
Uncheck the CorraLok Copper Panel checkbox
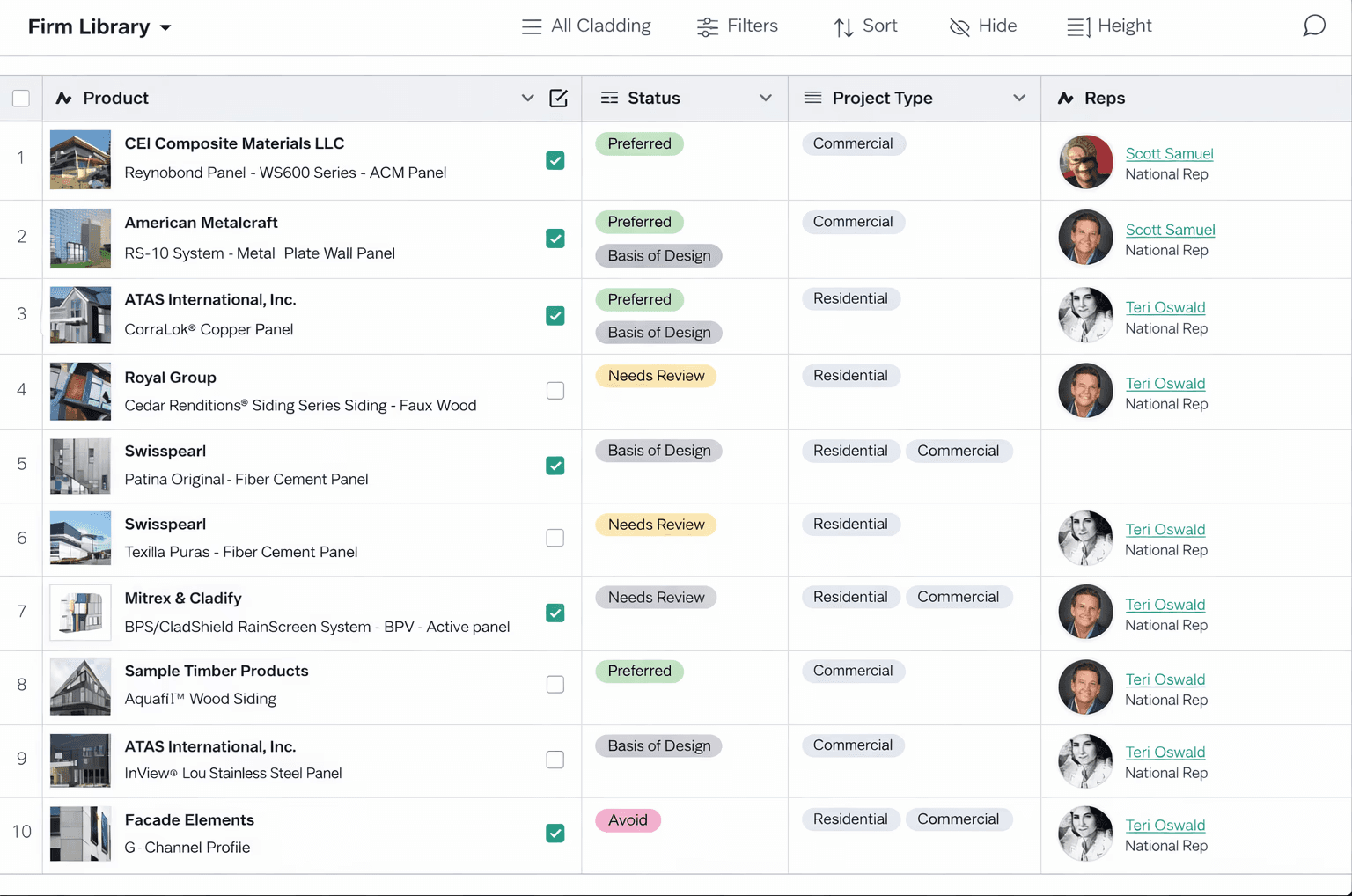click(x=555, y=315)
